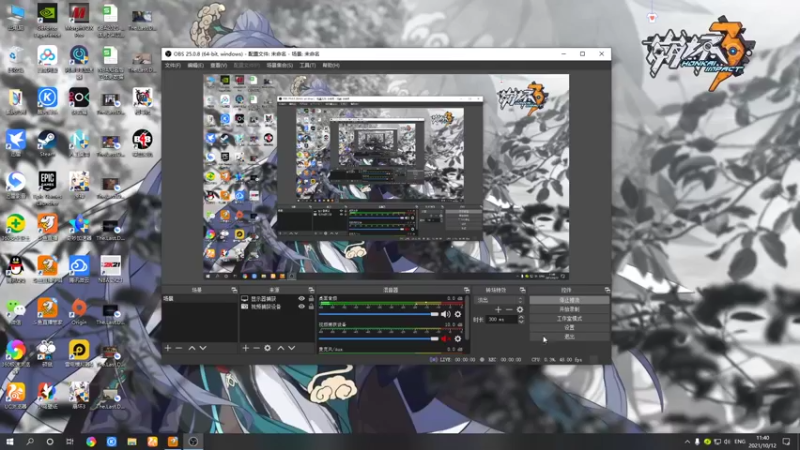Remove the selected scene with minus icon

pos(179,348)
